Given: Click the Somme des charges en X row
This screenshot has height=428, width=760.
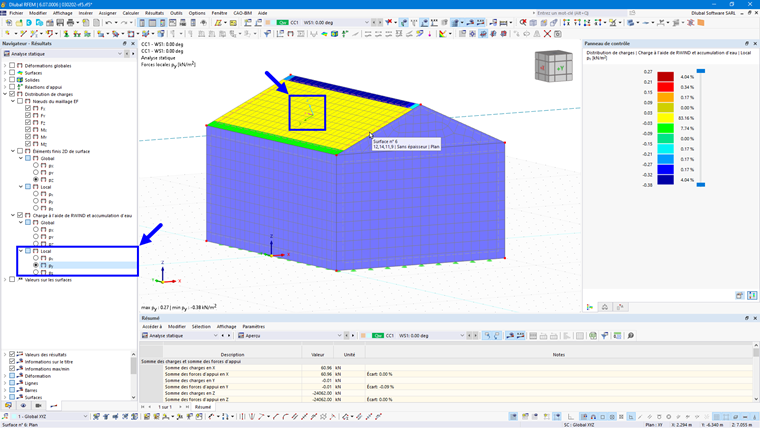Looking at the screenshot, I should (x=446, y=368).
